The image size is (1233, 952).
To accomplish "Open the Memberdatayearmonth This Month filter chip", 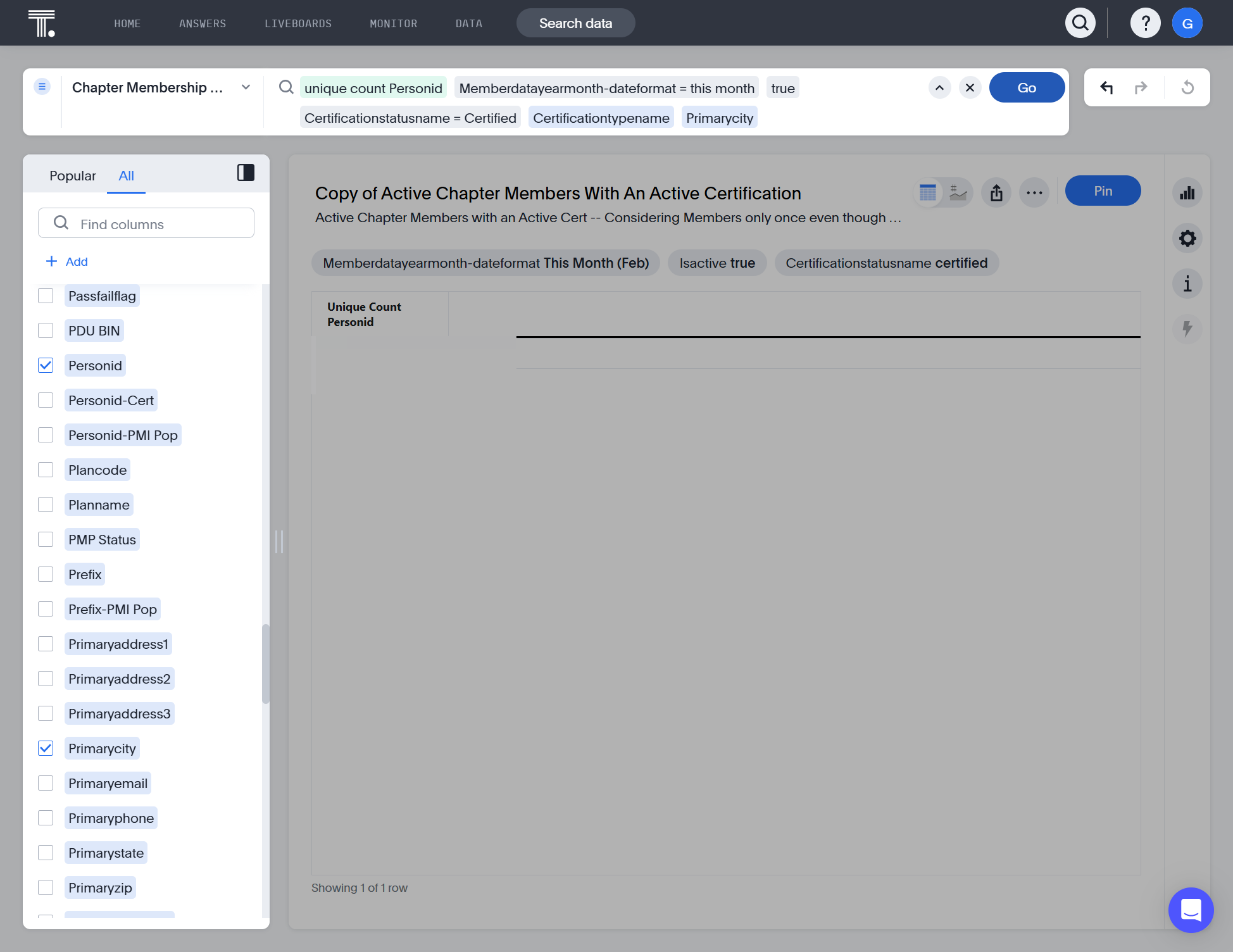I will pyautogui.click(x=485, y=263).
